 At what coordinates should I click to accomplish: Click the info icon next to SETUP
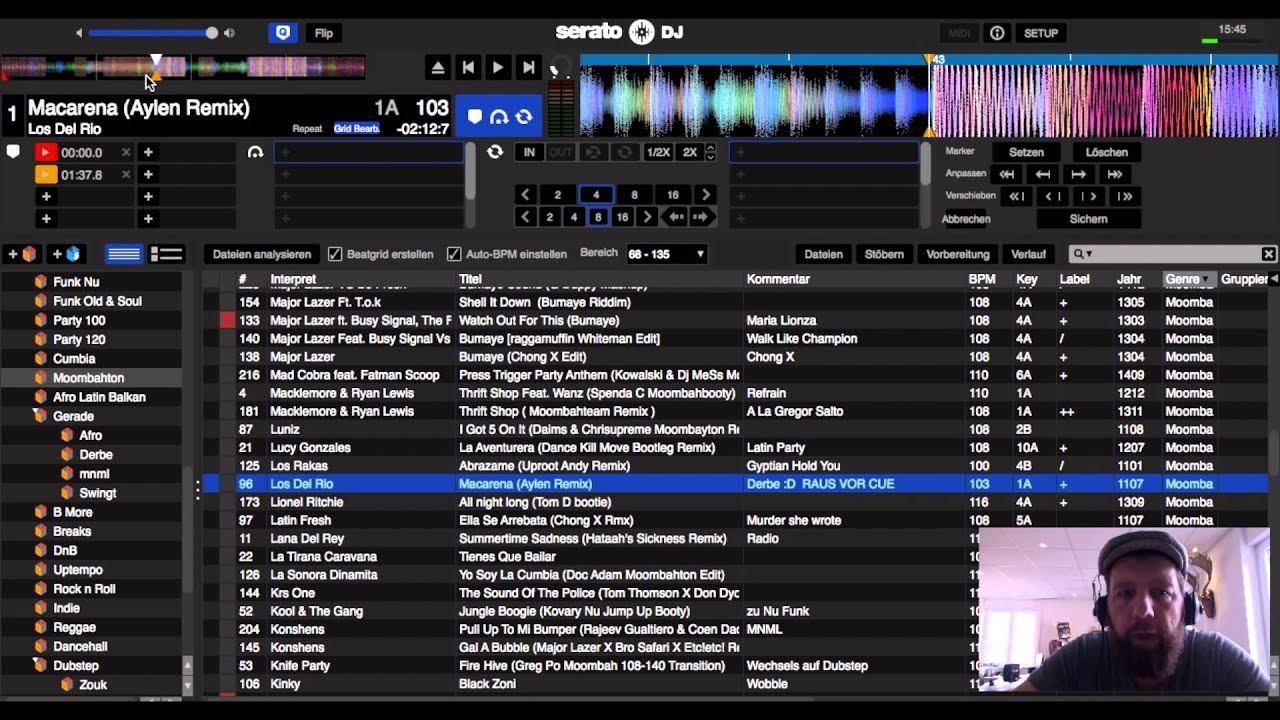coord(997,33)
